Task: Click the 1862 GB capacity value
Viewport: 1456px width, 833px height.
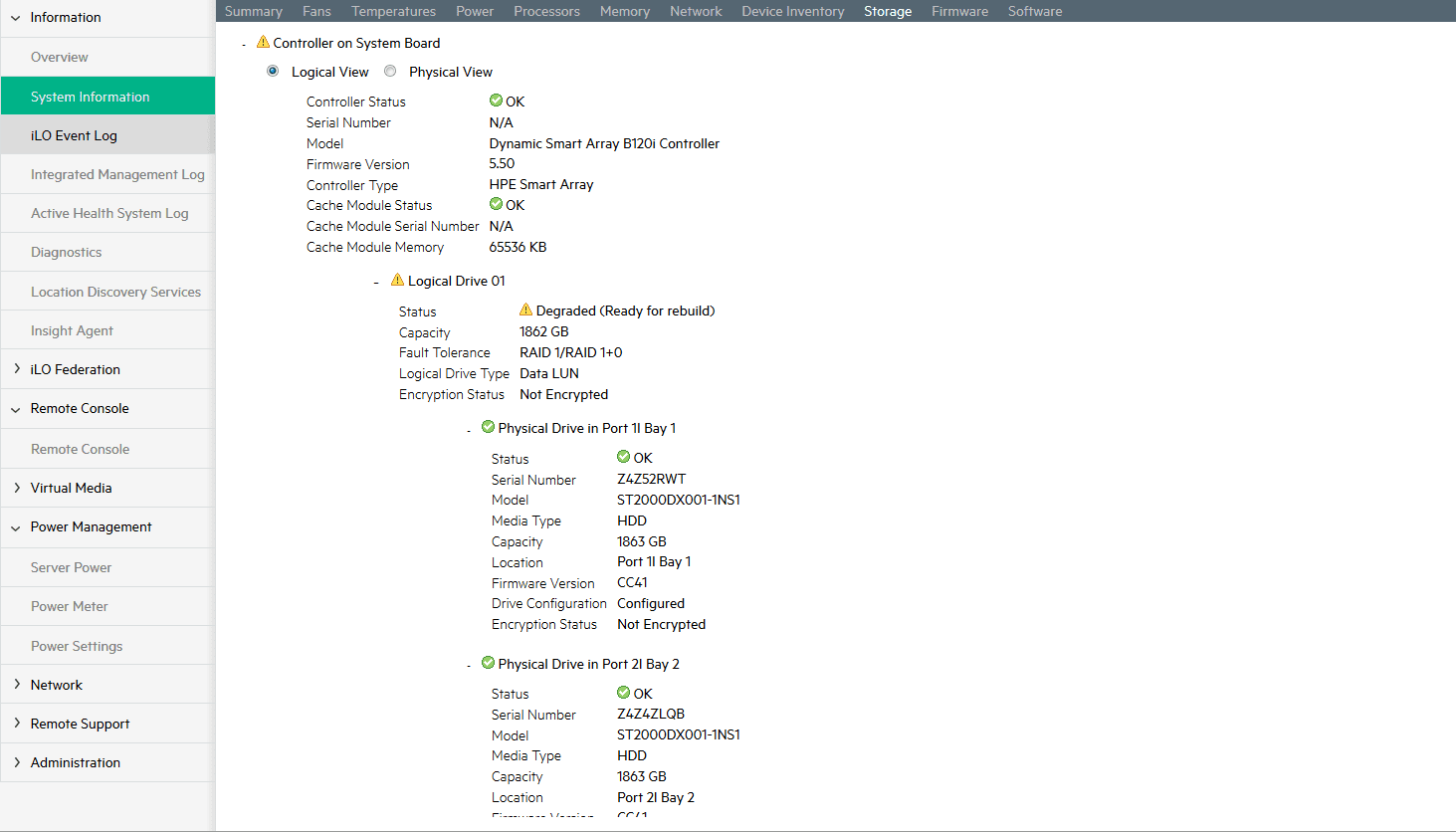Action: pyautogui.click(x=543, y=331)
